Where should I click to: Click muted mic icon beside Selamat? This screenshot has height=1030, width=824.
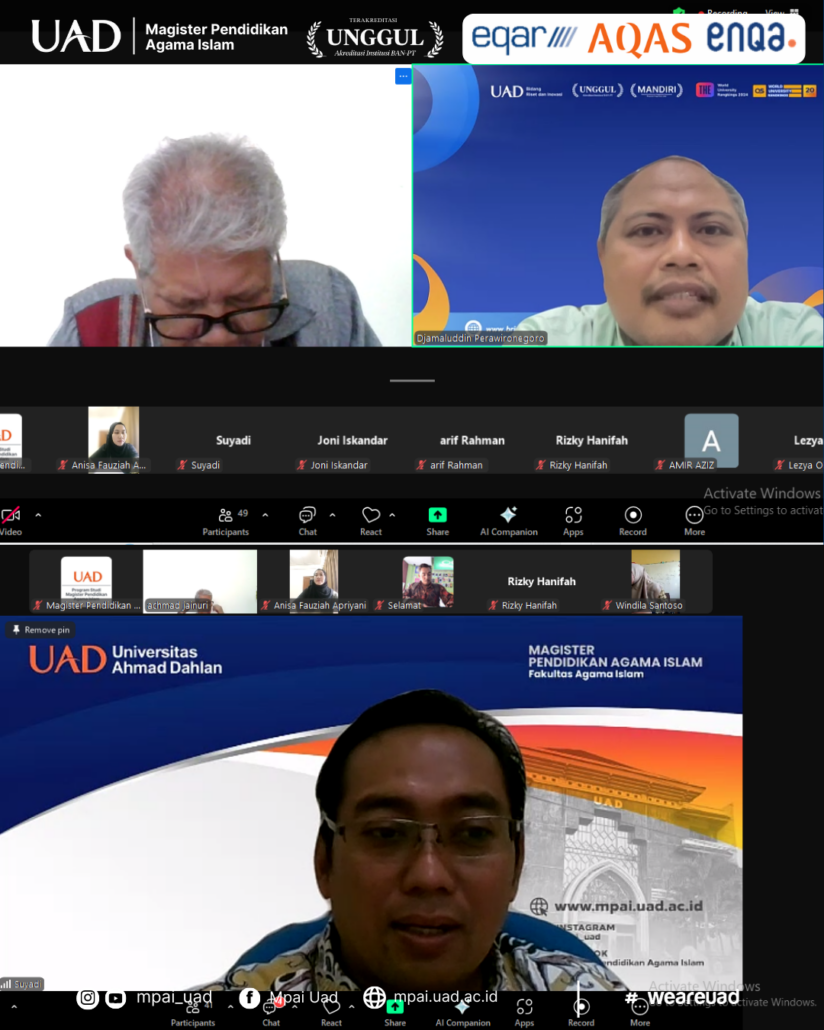[x=379, y=606]
